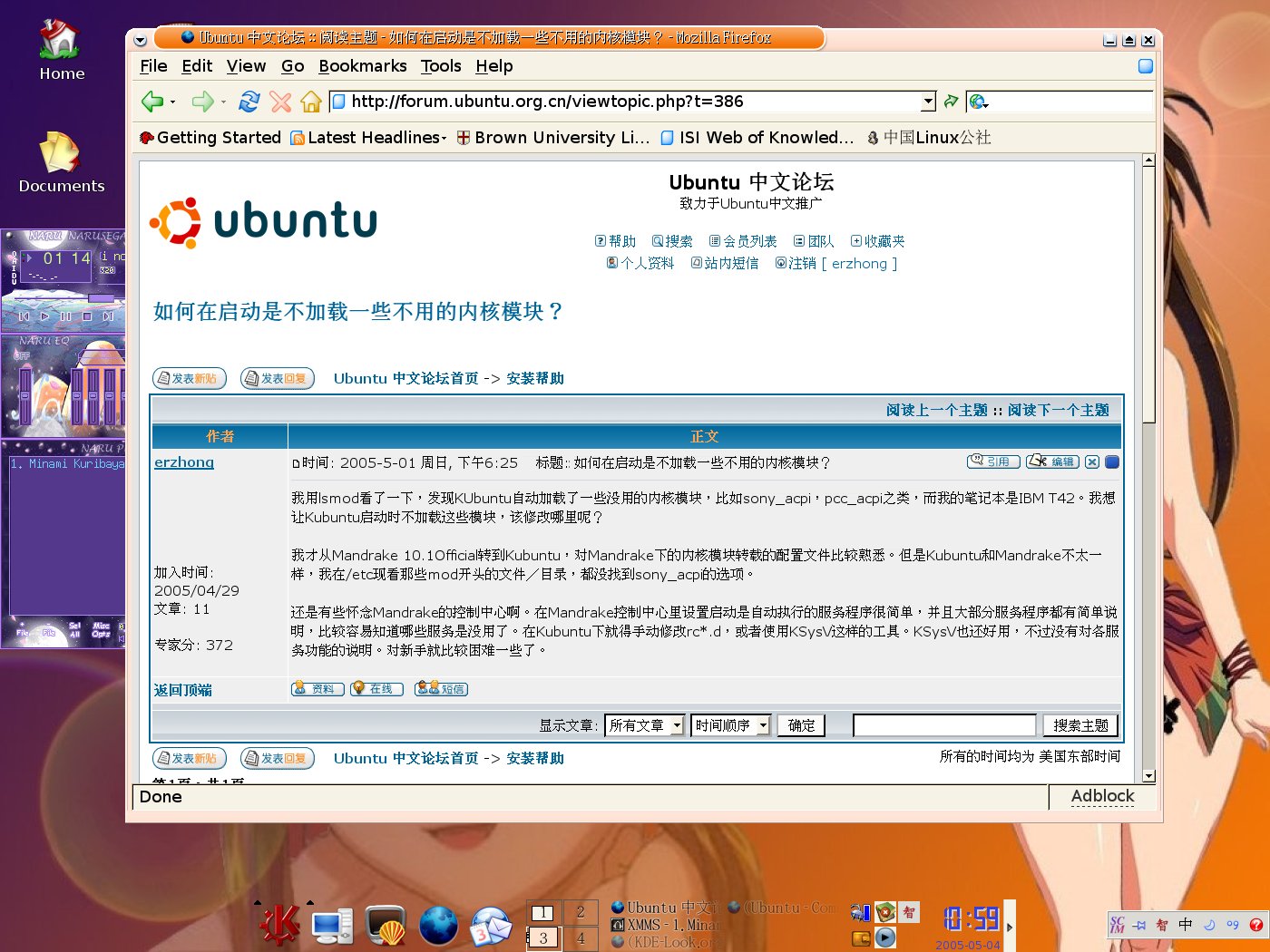Click the top 发表新贴 new topic button
The height and width of the screenshot is (952, 1270).
189,378
